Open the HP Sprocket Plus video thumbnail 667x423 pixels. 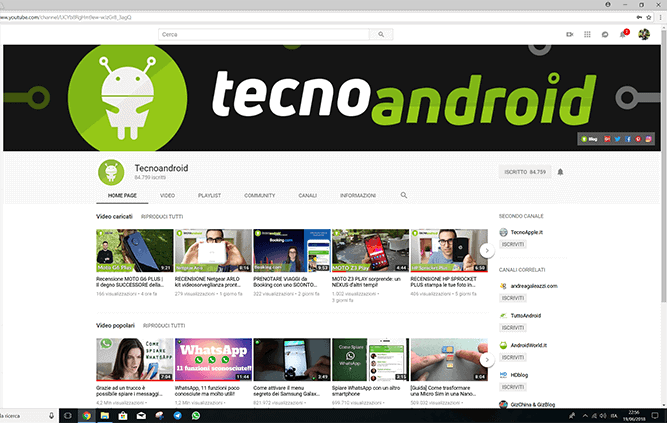[x=449, y=251]
